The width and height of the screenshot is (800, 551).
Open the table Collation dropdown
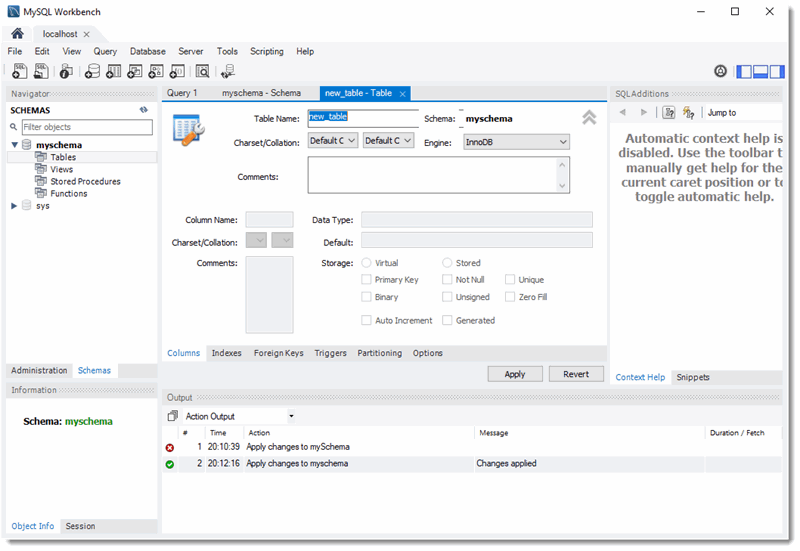(x=388, y=141)
